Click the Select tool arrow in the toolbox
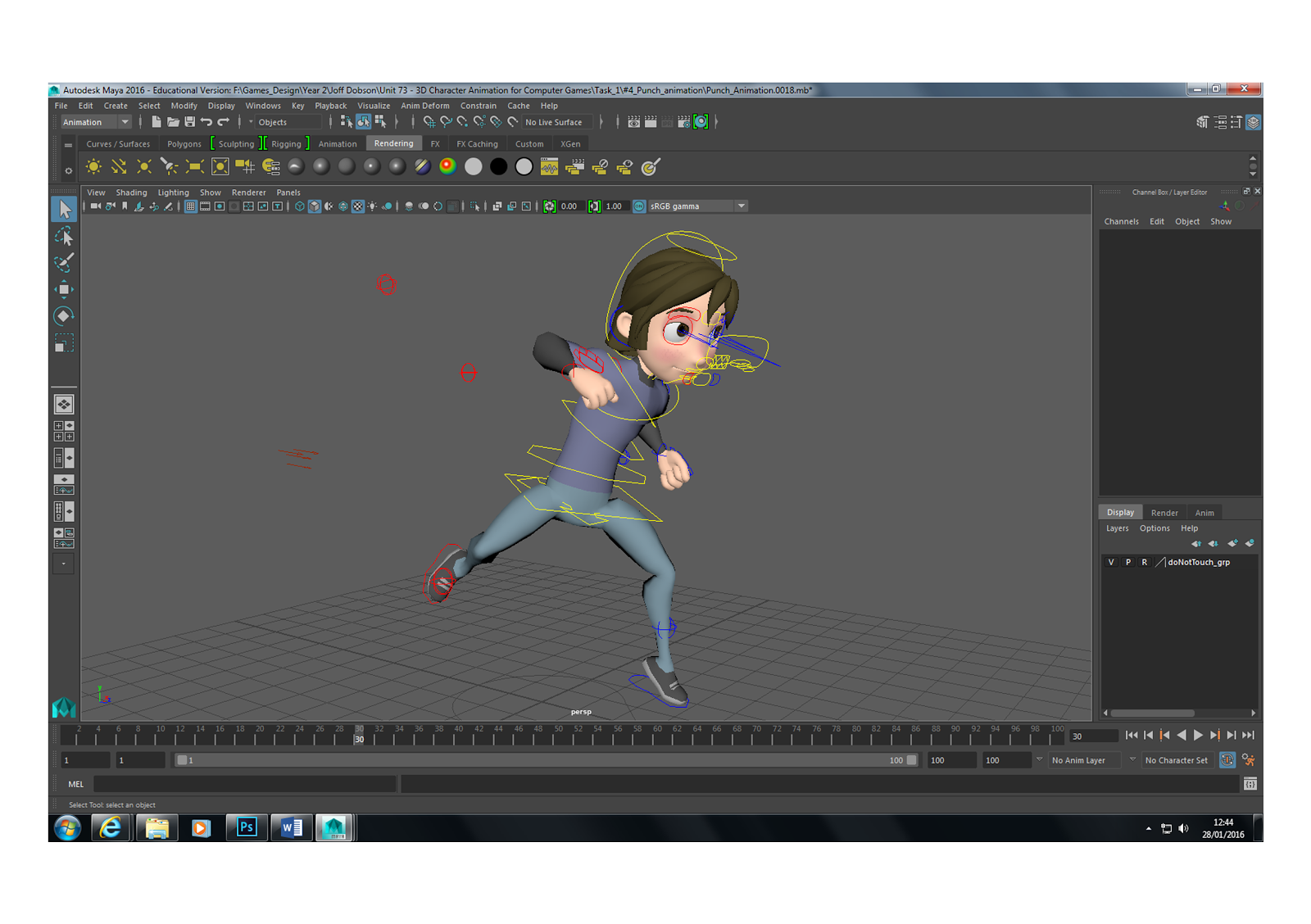This screenshot has width=1311, height=924. pyautogui.click(x=64, y=209)
